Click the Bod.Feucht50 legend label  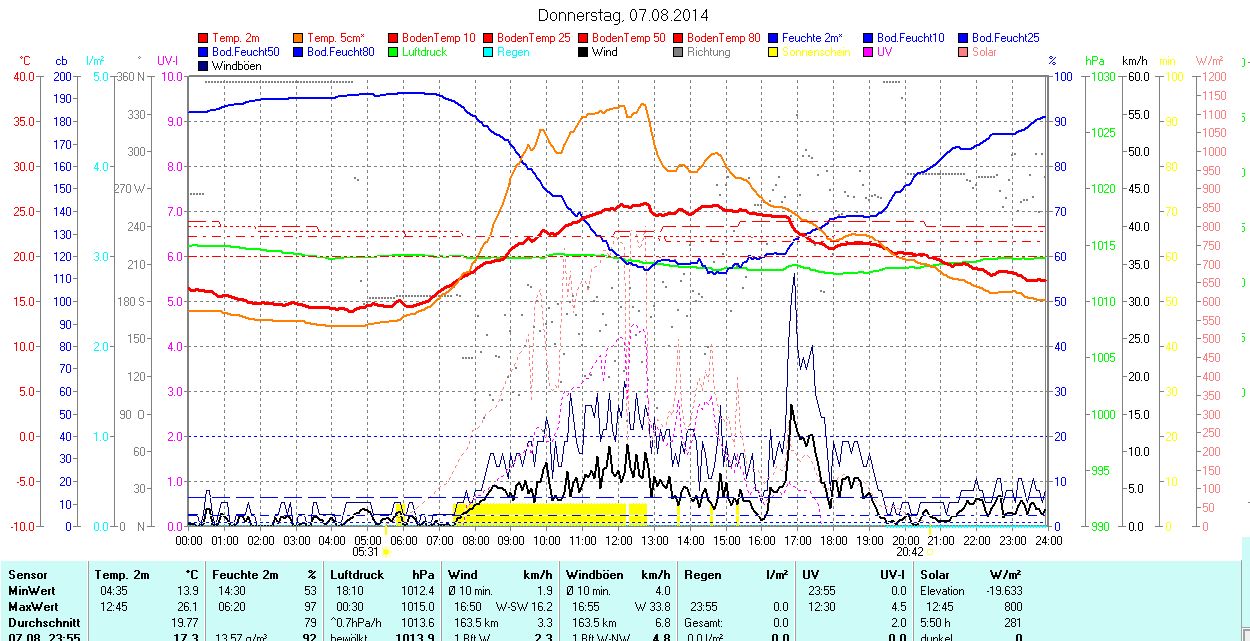[246, 52]
